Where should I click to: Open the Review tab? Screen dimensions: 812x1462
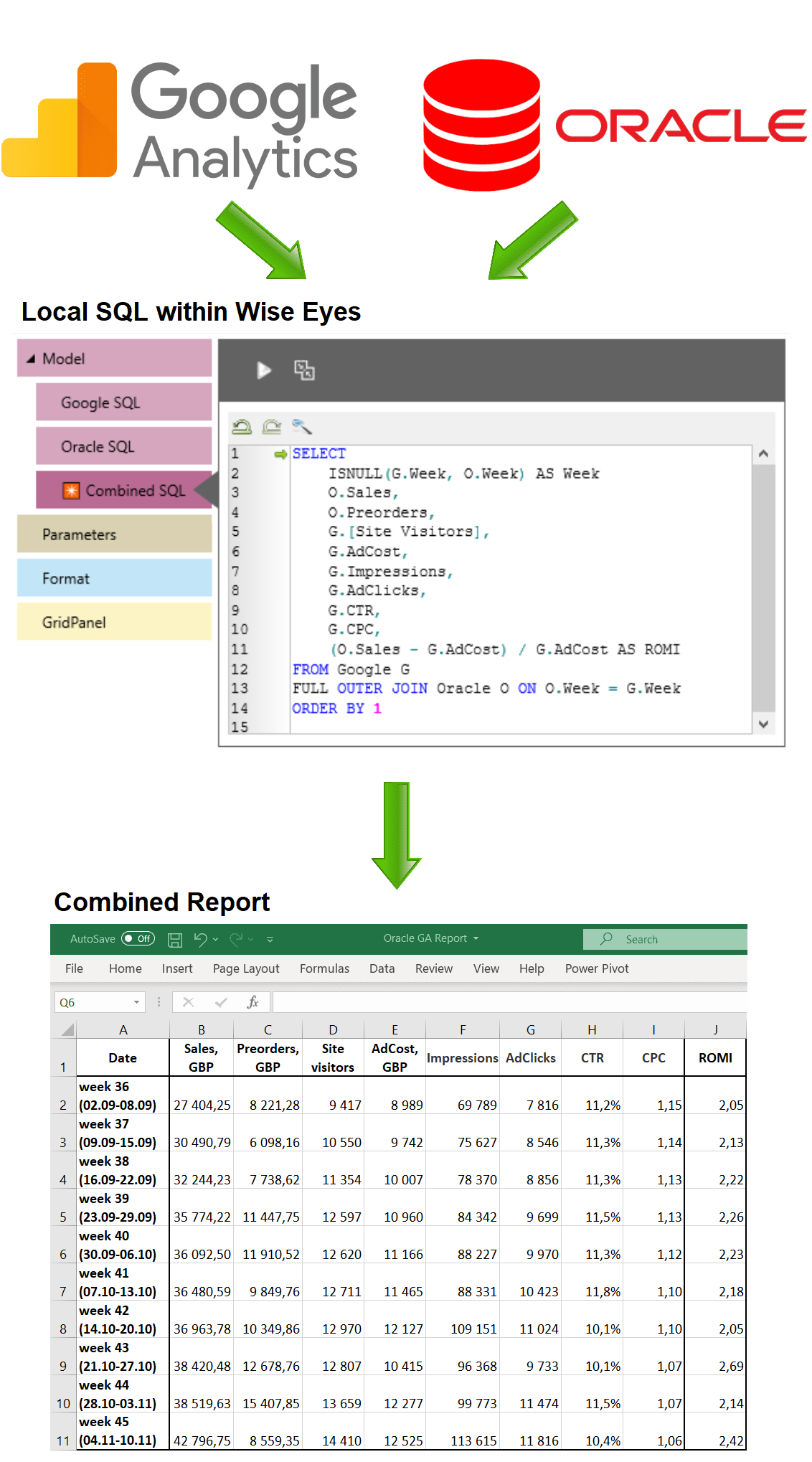[434, 968]
